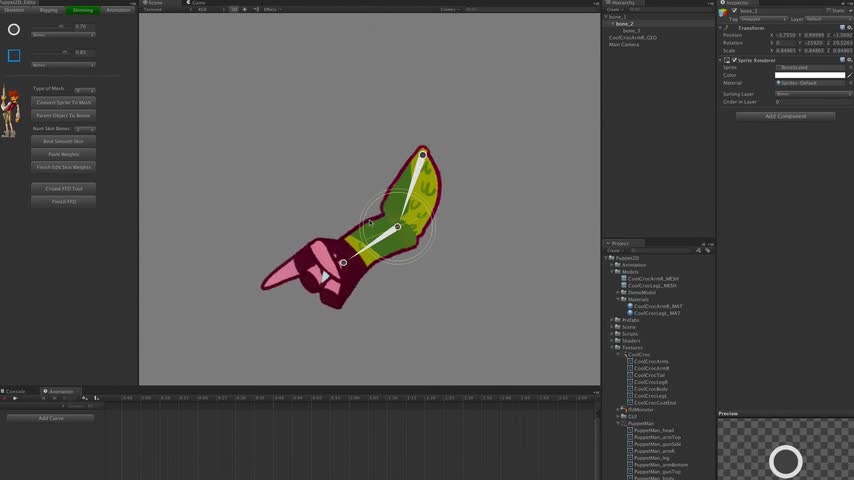Collapse bone_1 in Hierarchy

pos(606,17)
